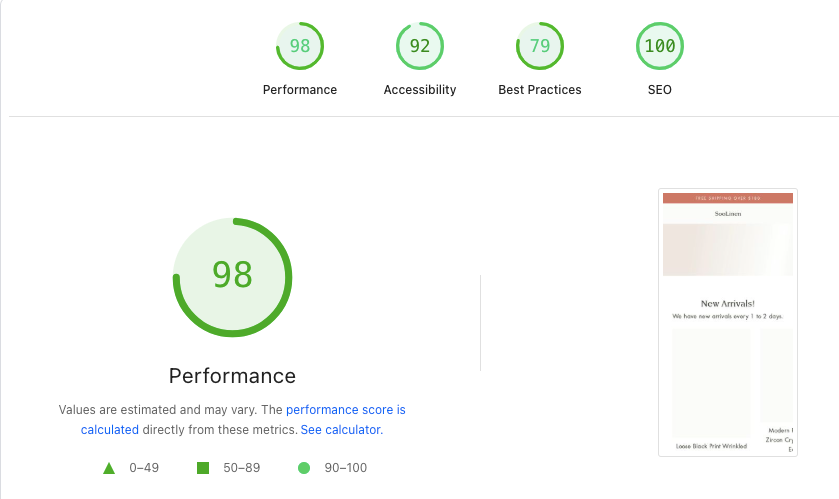Open the page screenshot thumbnail

pos(728,322)
